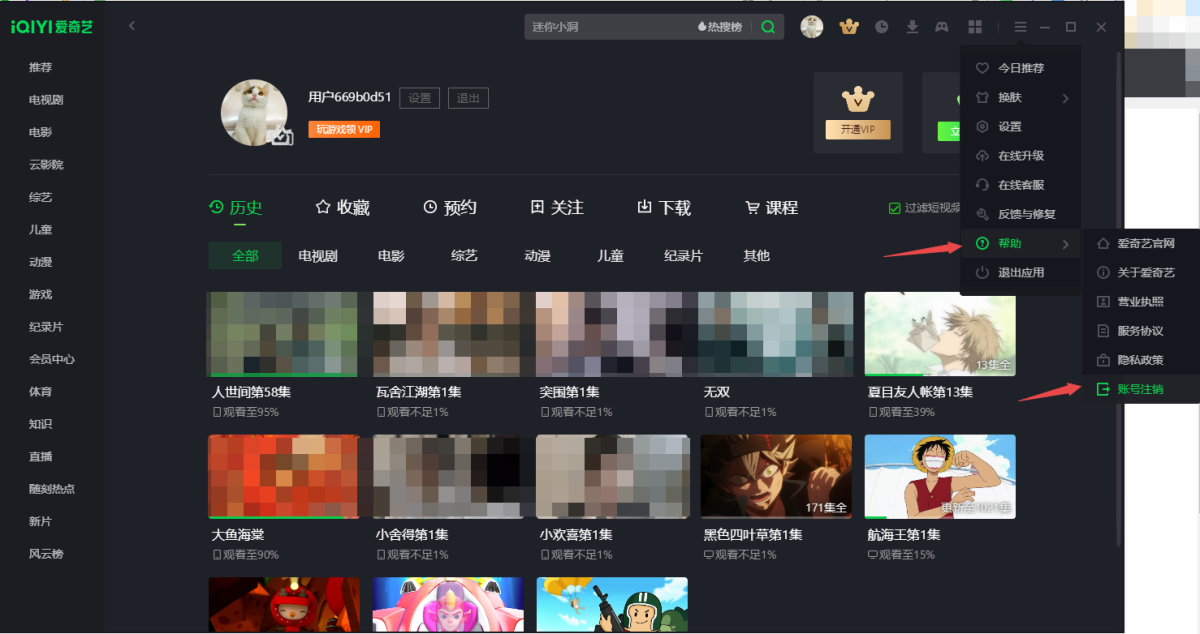
Task: Open 风云榜 in the sidebar
Action: 46,554
